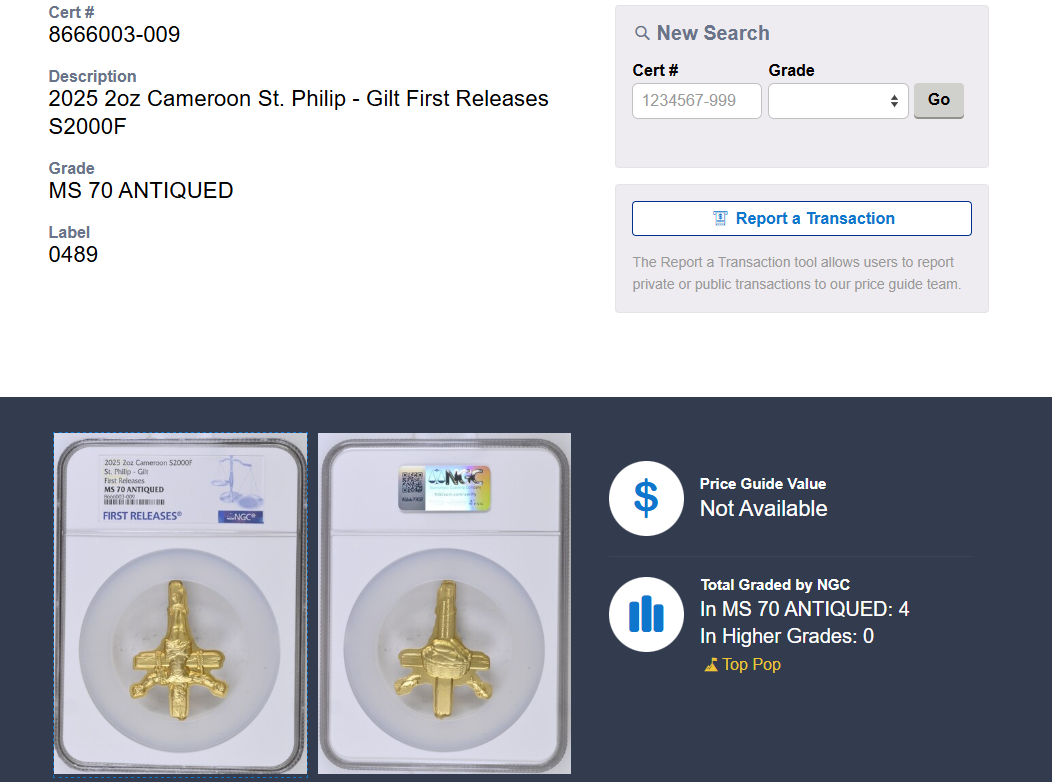Open the Grade dropdown in New Search
Screen dimensions: 1052x782
pyautogui.click(x=838, y=101)
